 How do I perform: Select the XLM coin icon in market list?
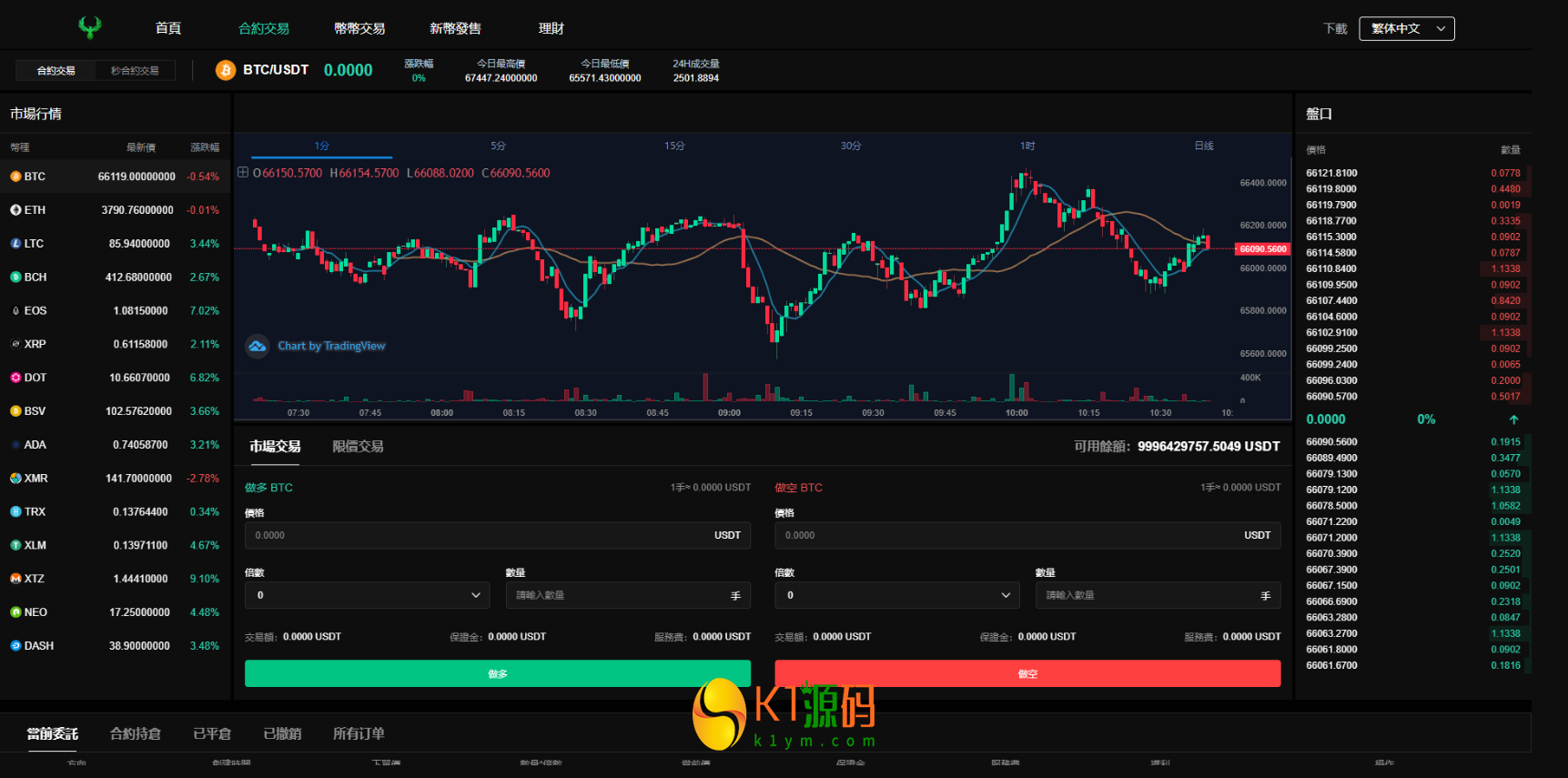point(15,546)
